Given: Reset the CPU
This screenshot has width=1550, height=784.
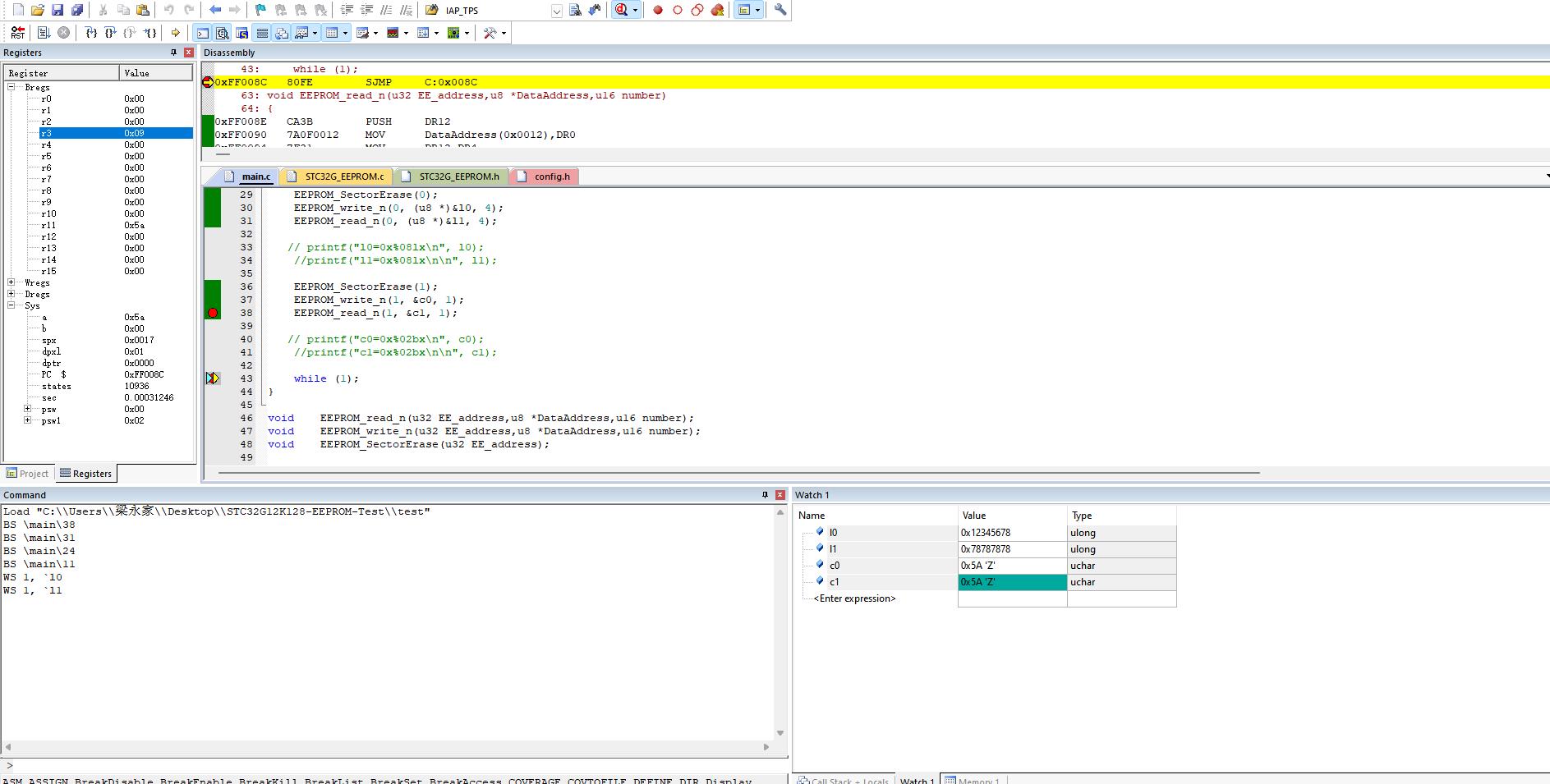Looking at the screenshot, I should pyautogui.click(x=17, y=33).
